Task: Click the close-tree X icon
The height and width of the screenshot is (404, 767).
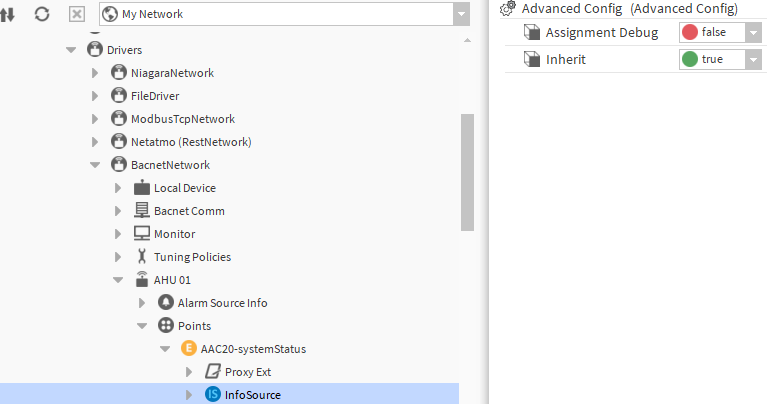Action: (77, 15)
